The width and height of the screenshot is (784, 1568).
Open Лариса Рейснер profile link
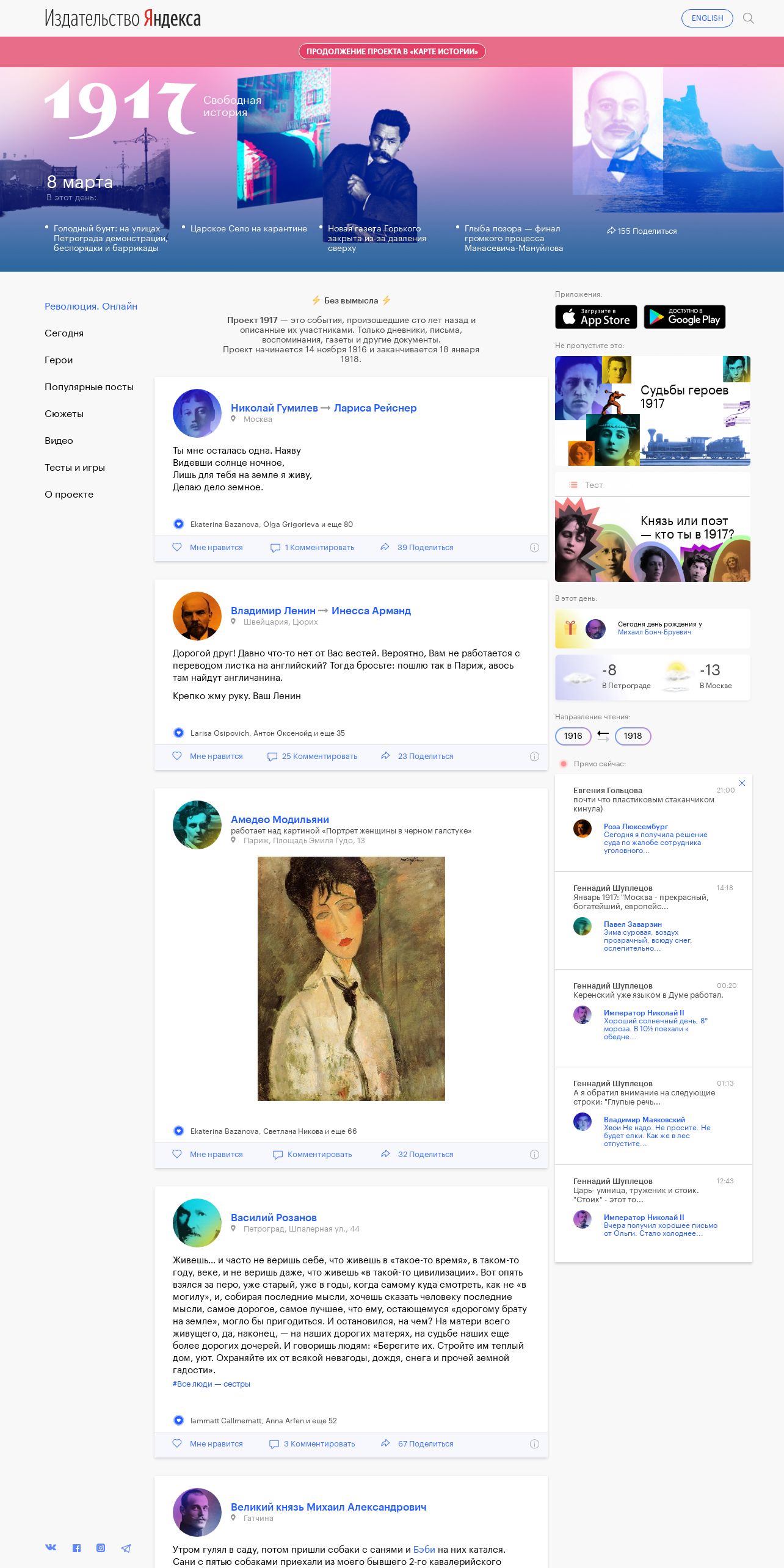click(375, 408)
